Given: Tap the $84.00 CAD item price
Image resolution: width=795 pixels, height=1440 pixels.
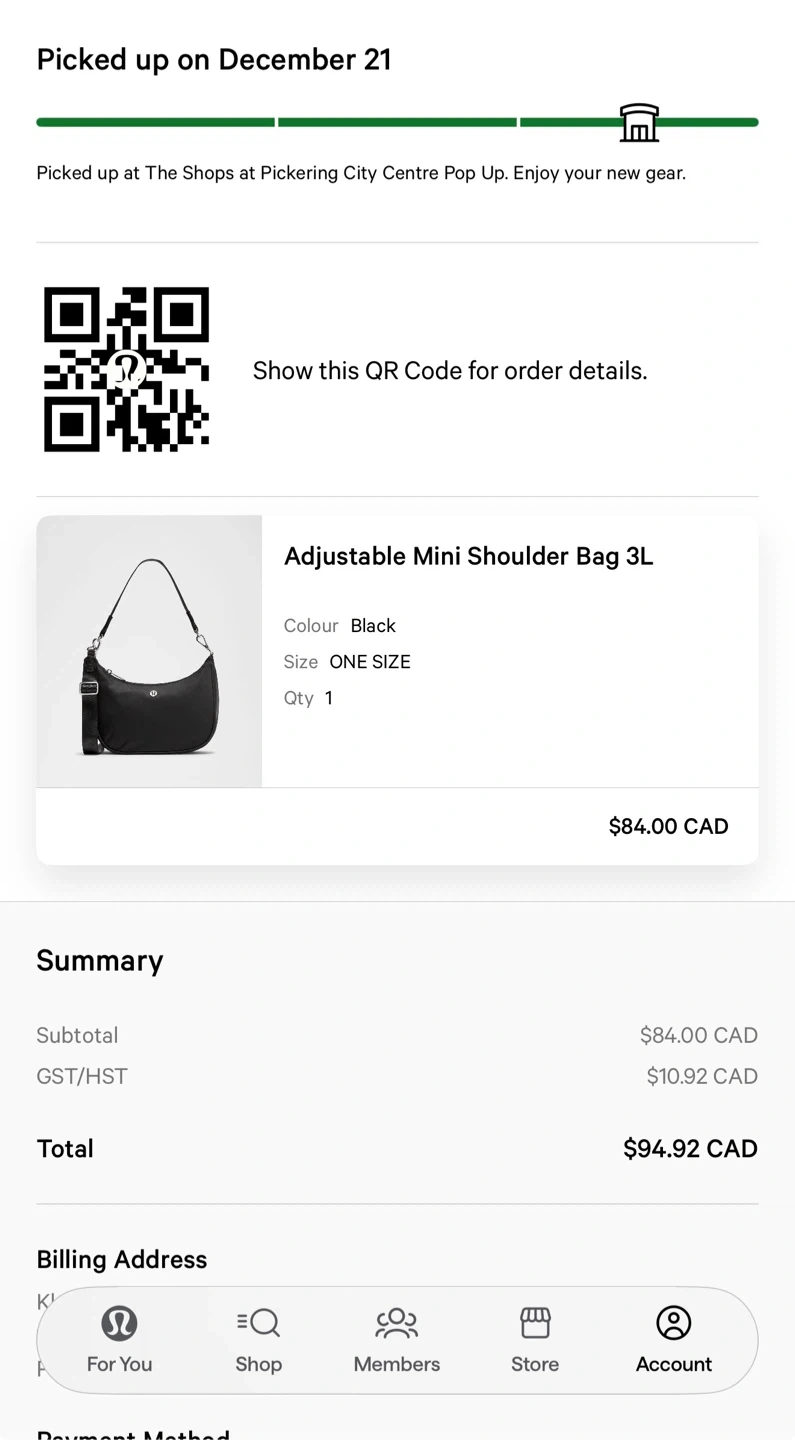Looking at the screenshot, I should pyautogui.click(x=668, y=826).
